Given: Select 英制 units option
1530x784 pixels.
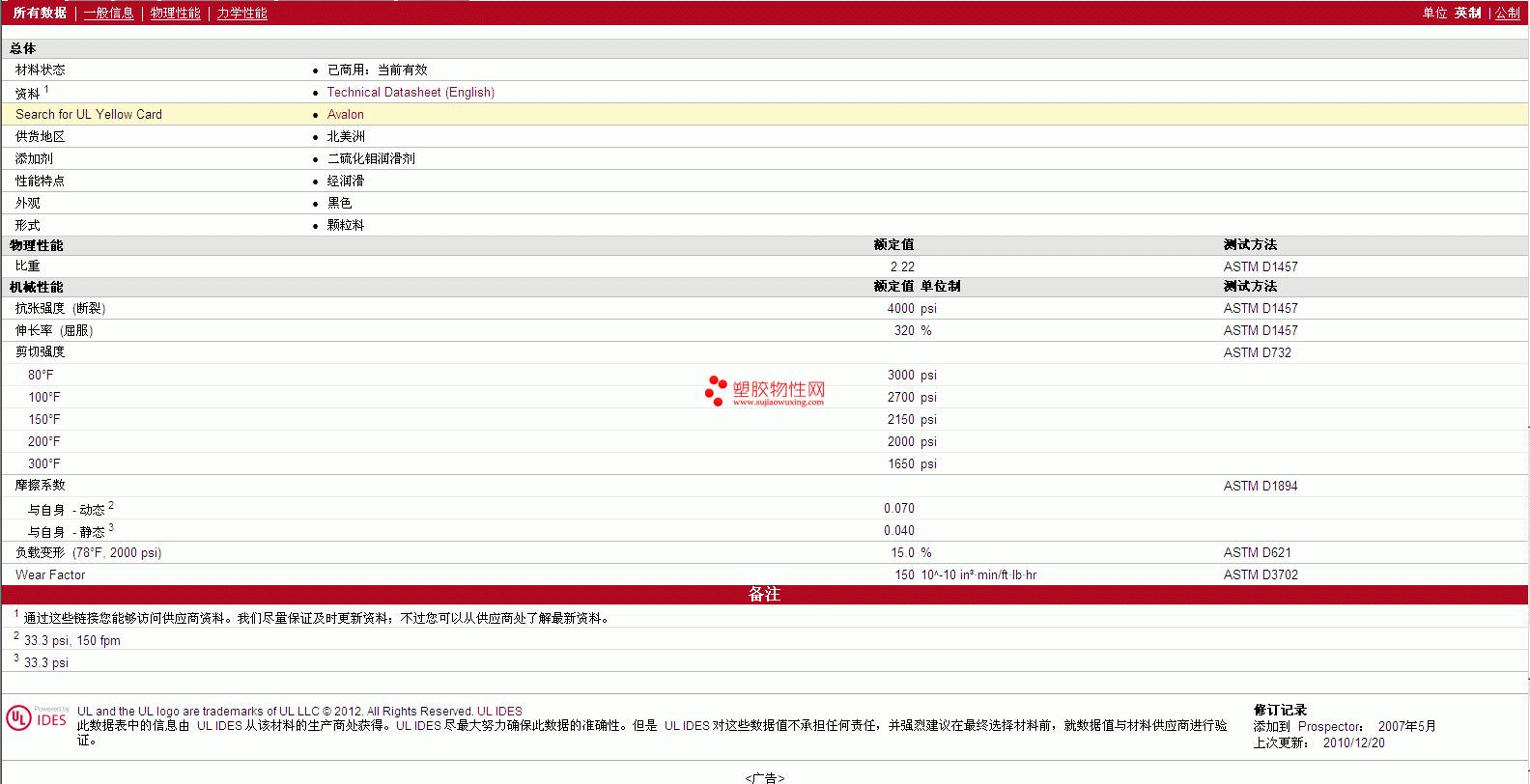Looking at the screenshot, I should 1467,14.
